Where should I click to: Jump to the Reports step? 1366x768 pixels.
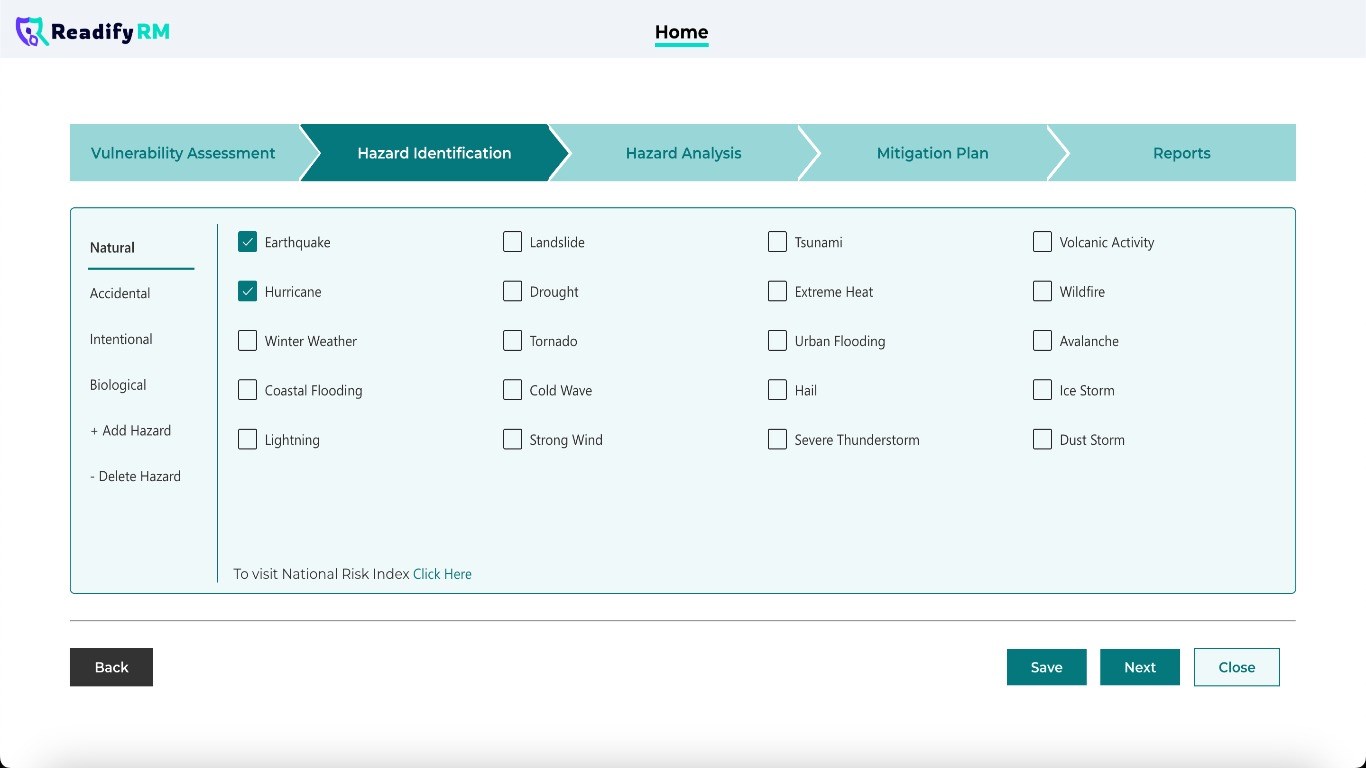1181,153
